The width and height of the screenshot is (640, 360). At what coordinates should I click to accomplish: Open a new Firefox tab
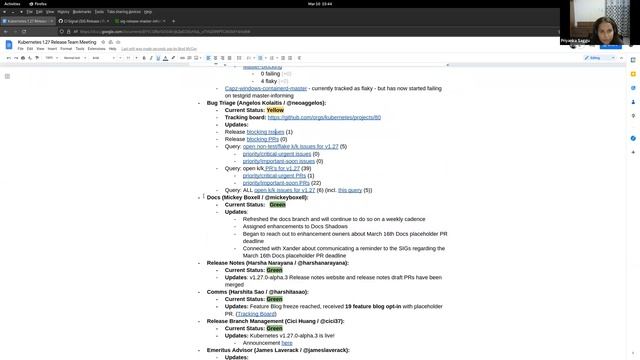click(173, 21)
